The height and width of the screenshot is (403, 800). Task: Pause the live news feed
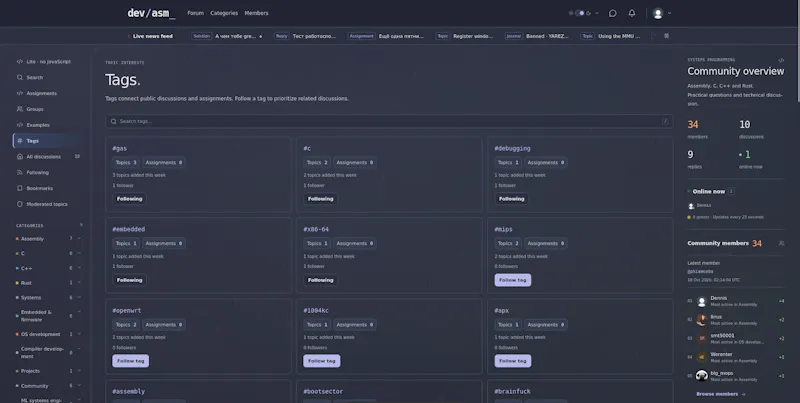coord(666,36)
